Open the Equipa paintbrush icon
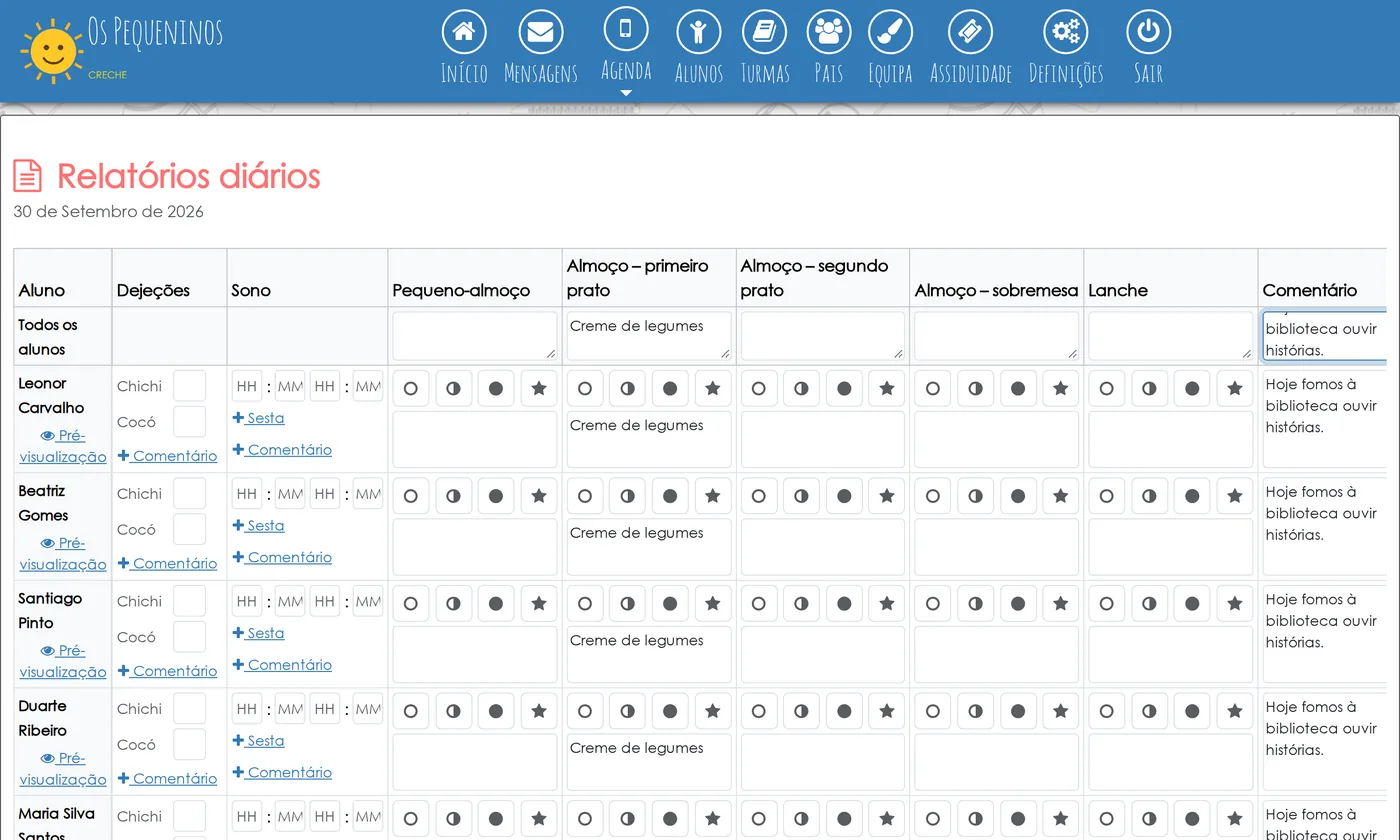Screen dimensions: 1400x840 pos(890,32)
